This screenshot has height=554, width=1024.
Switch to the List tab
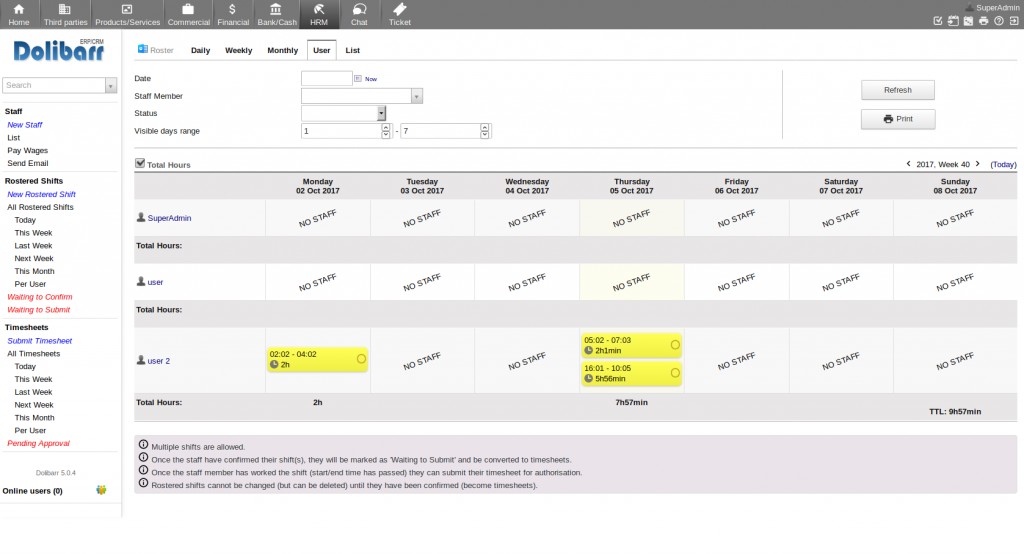tap(353, 50)
